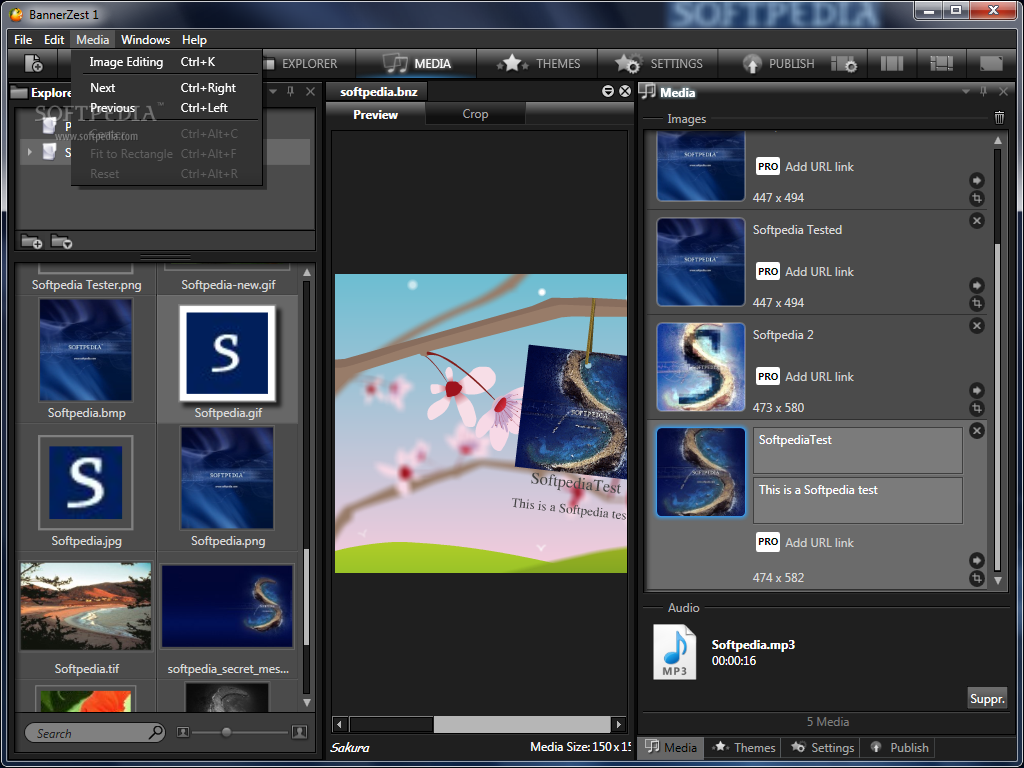This screenshot has height=768, width=1024.
Task: Edit the SoftpediaTest title field
Action: point(857,450)
